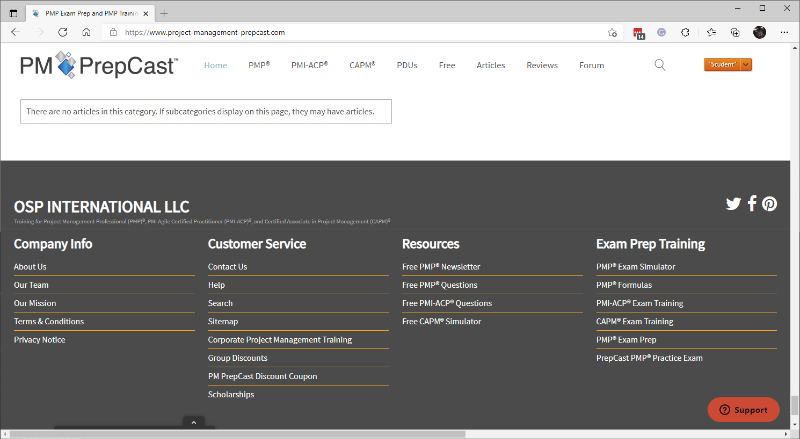Add page to favorites star icon

click(612, 33)
